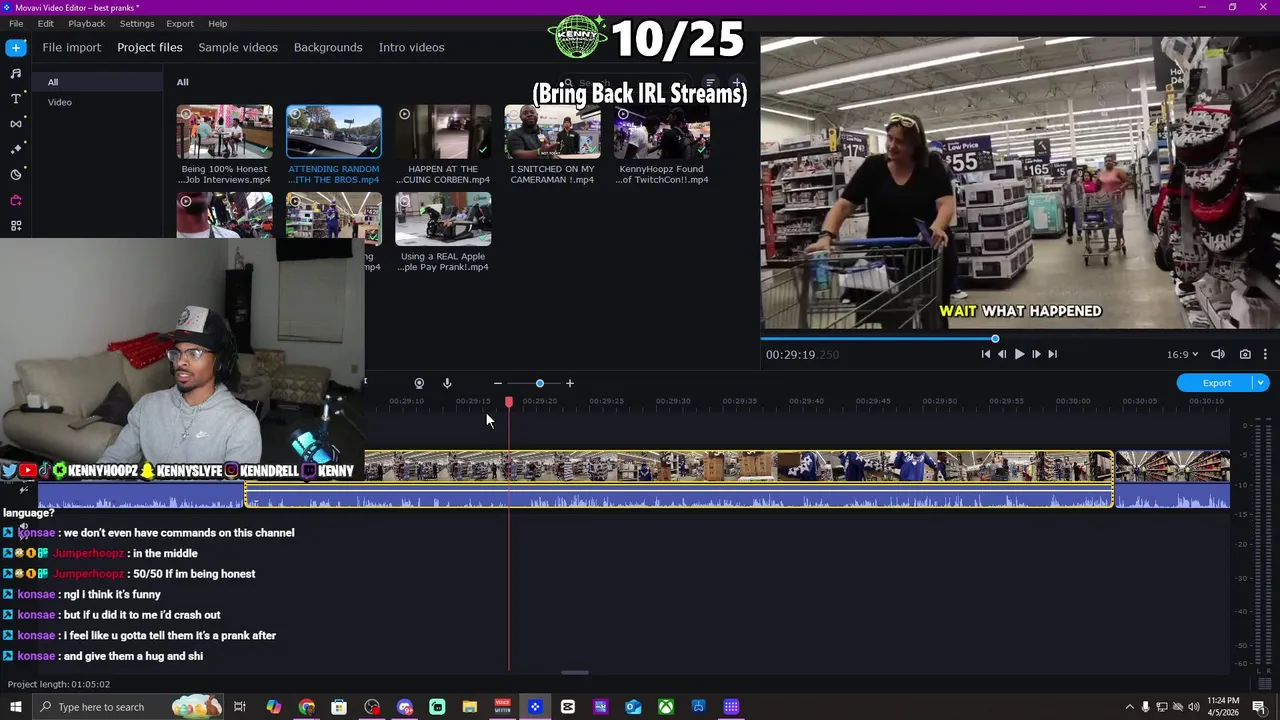
Task: Open the Playback menu
Action: click(x=87, y=23)
